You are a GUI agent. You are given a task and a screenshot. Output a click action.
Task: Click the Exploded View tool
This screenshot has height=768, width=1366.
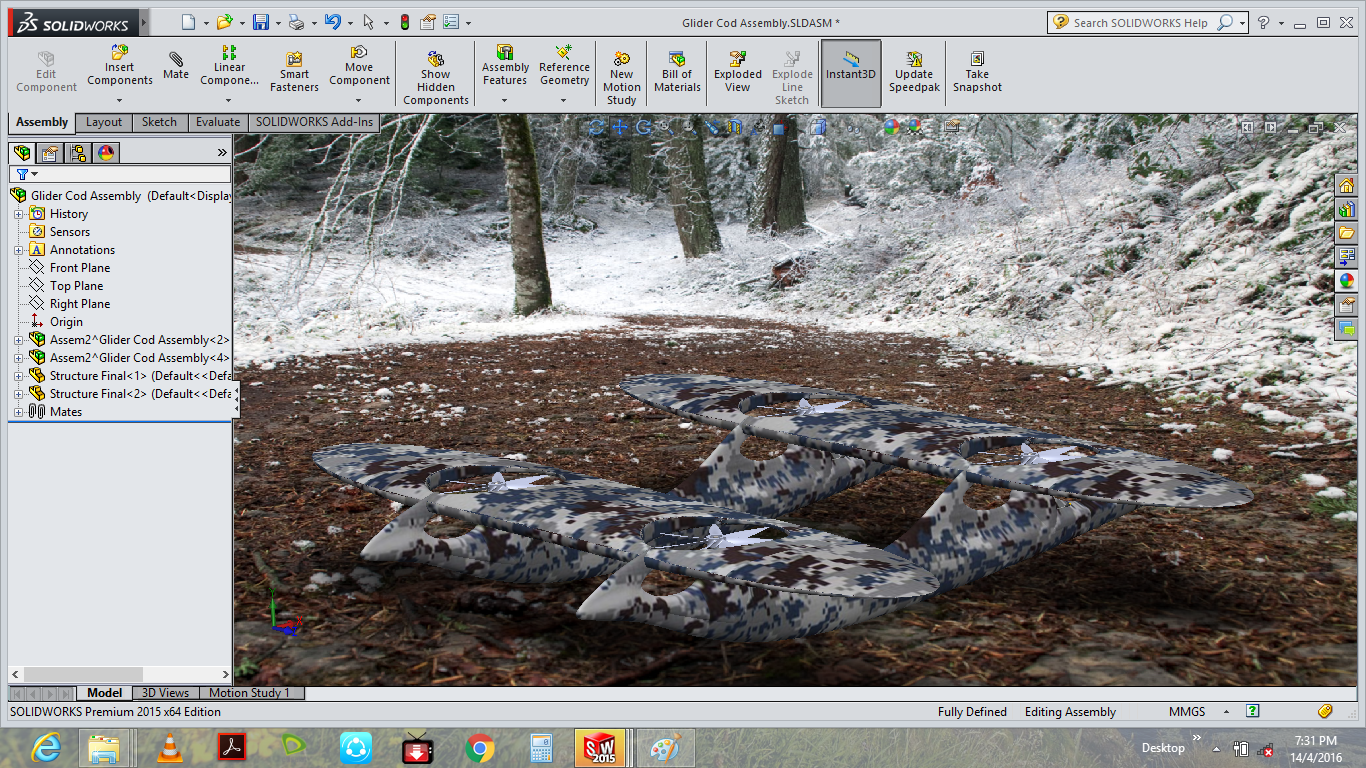click(x=738, y=72)
